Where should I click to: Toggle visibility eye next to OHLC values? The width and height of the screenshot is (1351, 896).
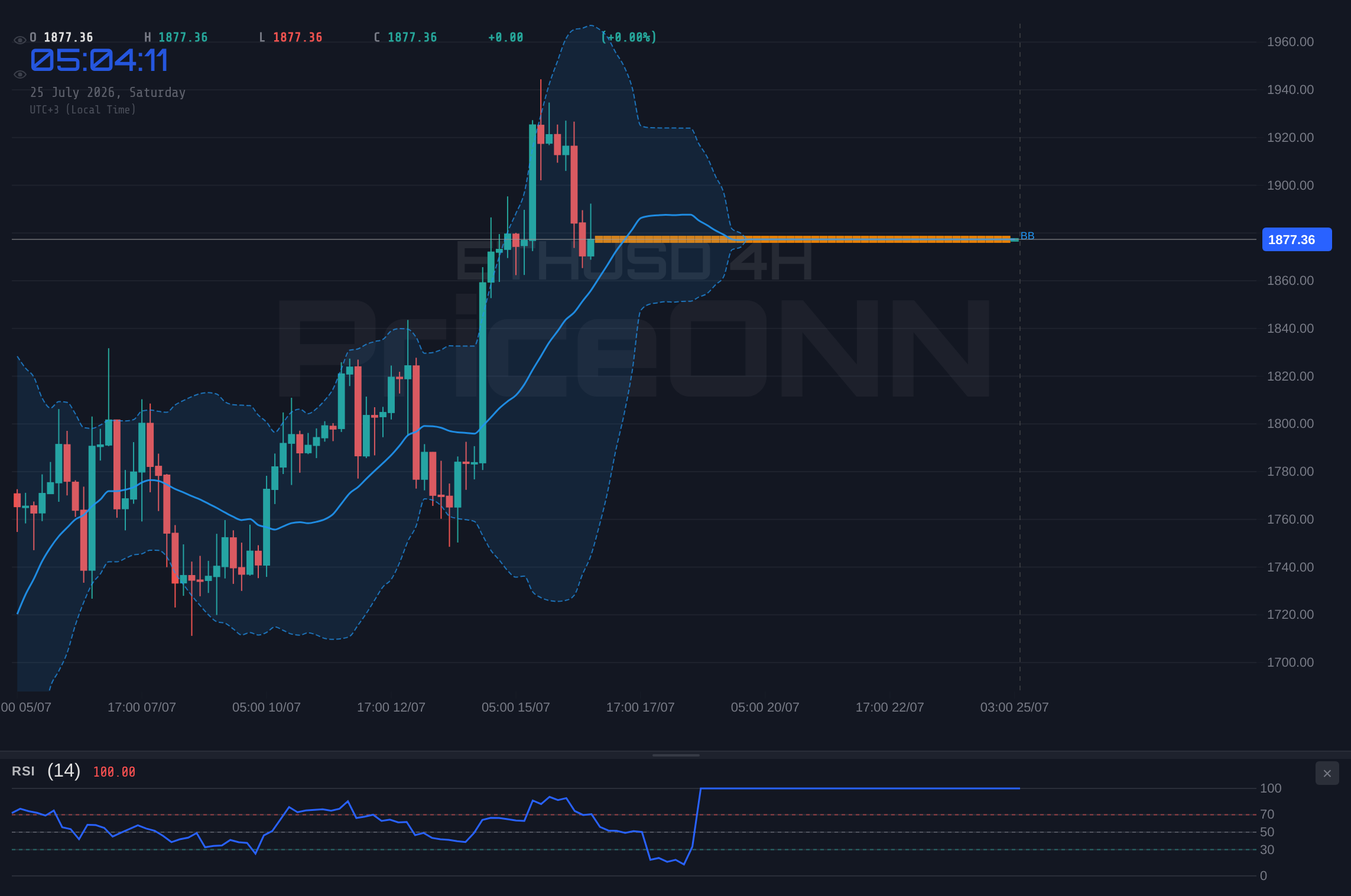[20, 40]
